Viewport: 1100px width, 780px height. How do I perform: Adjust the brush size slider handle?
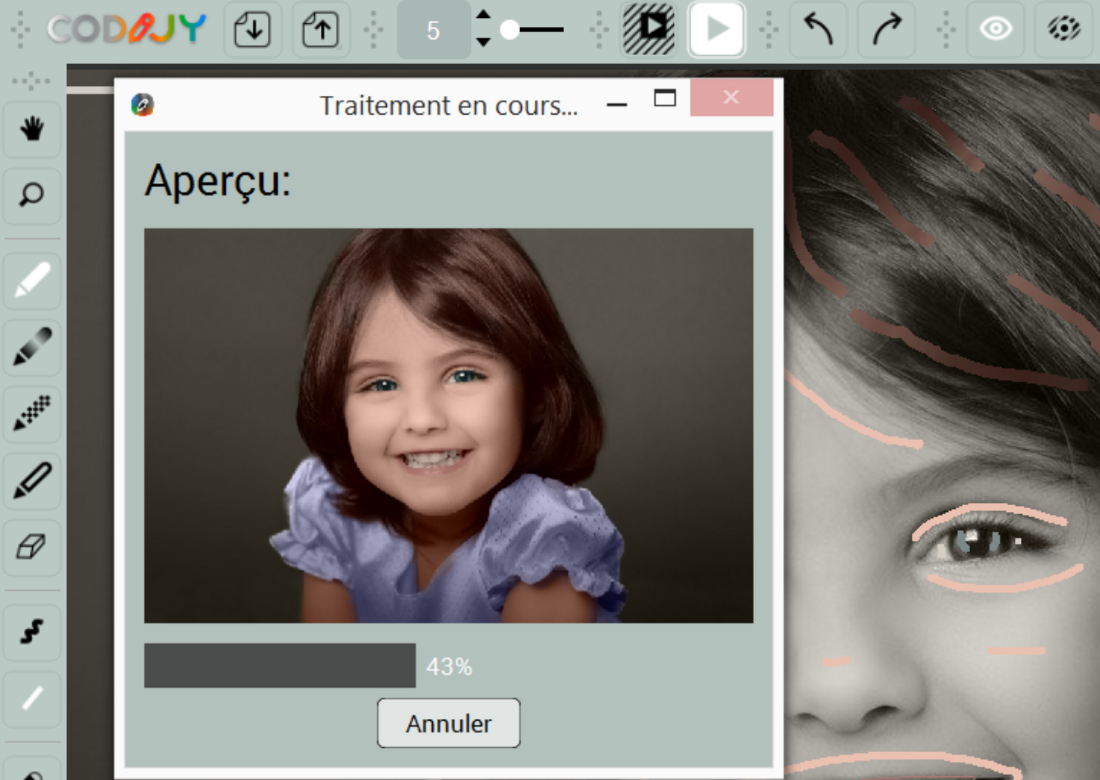coord(510,29)
